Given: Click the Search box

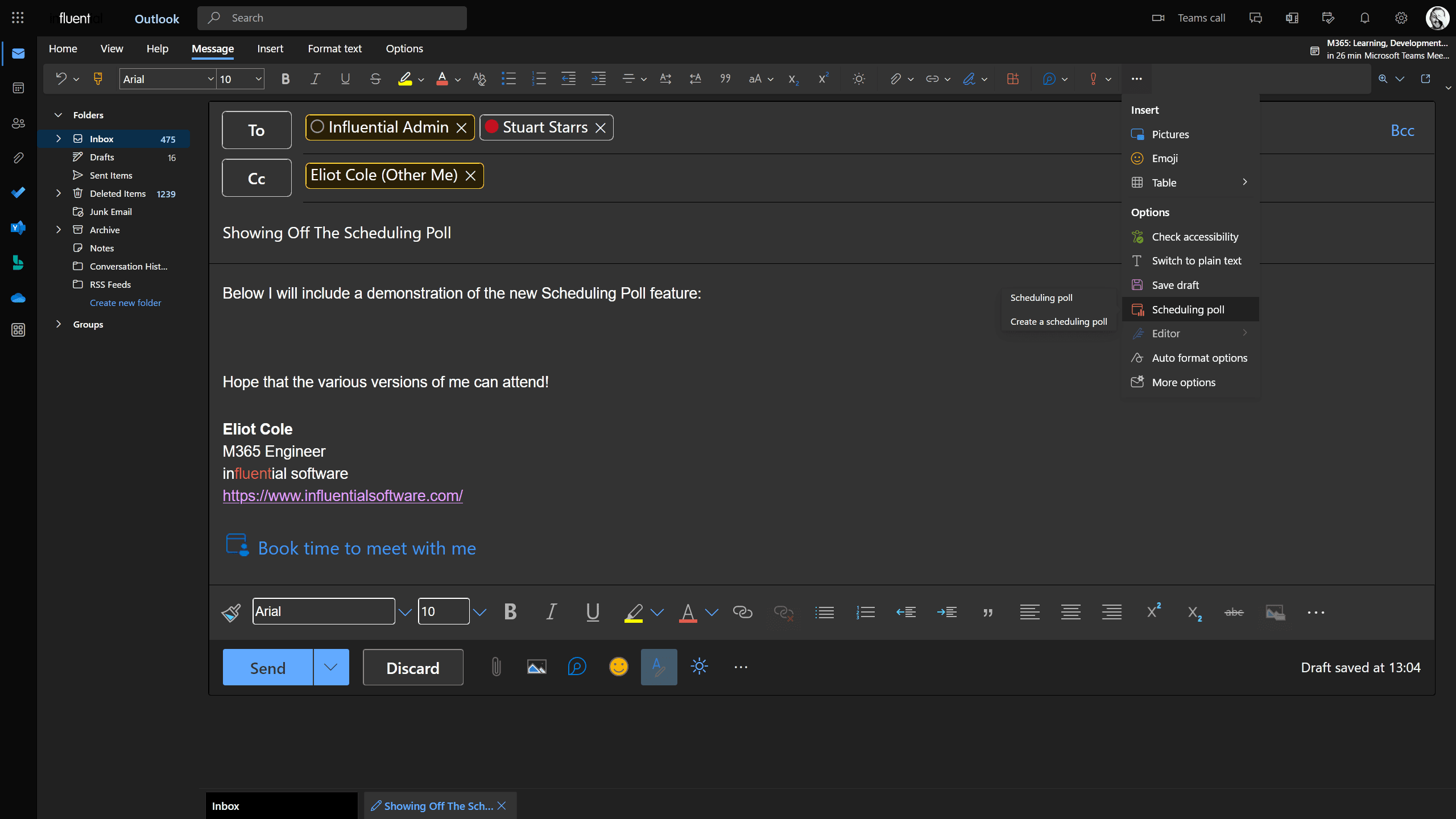Looking at the screenshot, I should coord(332,18).
